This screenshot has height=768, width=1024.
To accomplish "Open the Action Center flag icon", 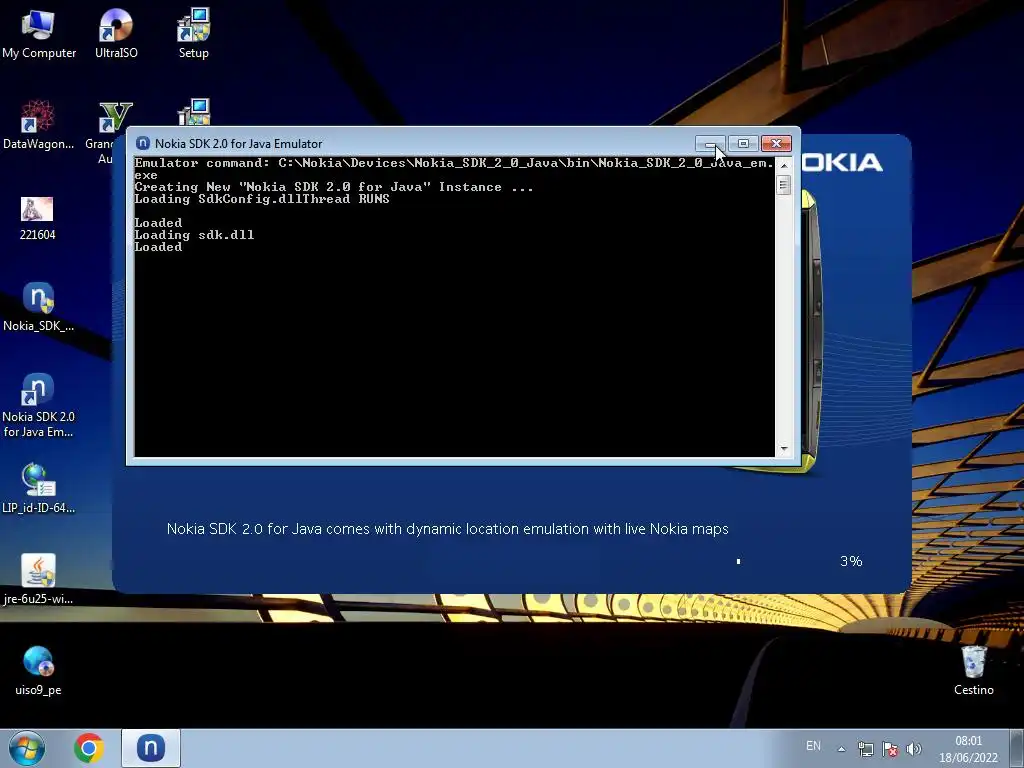I will point(889,749).
